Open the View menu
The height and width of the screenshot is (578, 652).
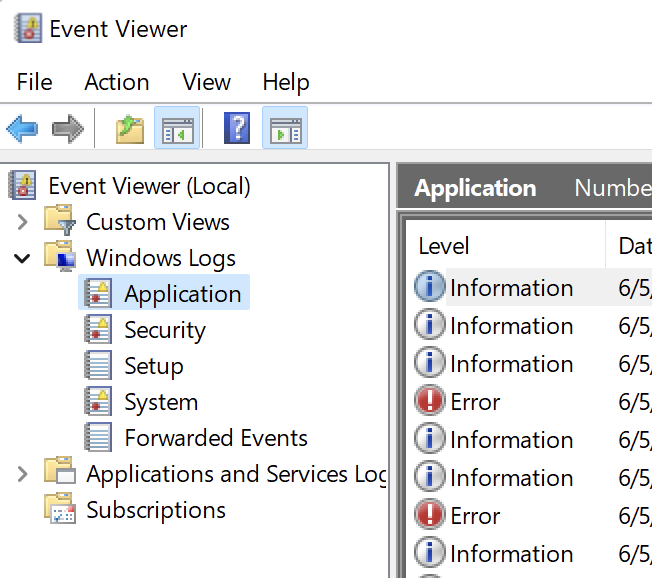click(x=207, y=82)
